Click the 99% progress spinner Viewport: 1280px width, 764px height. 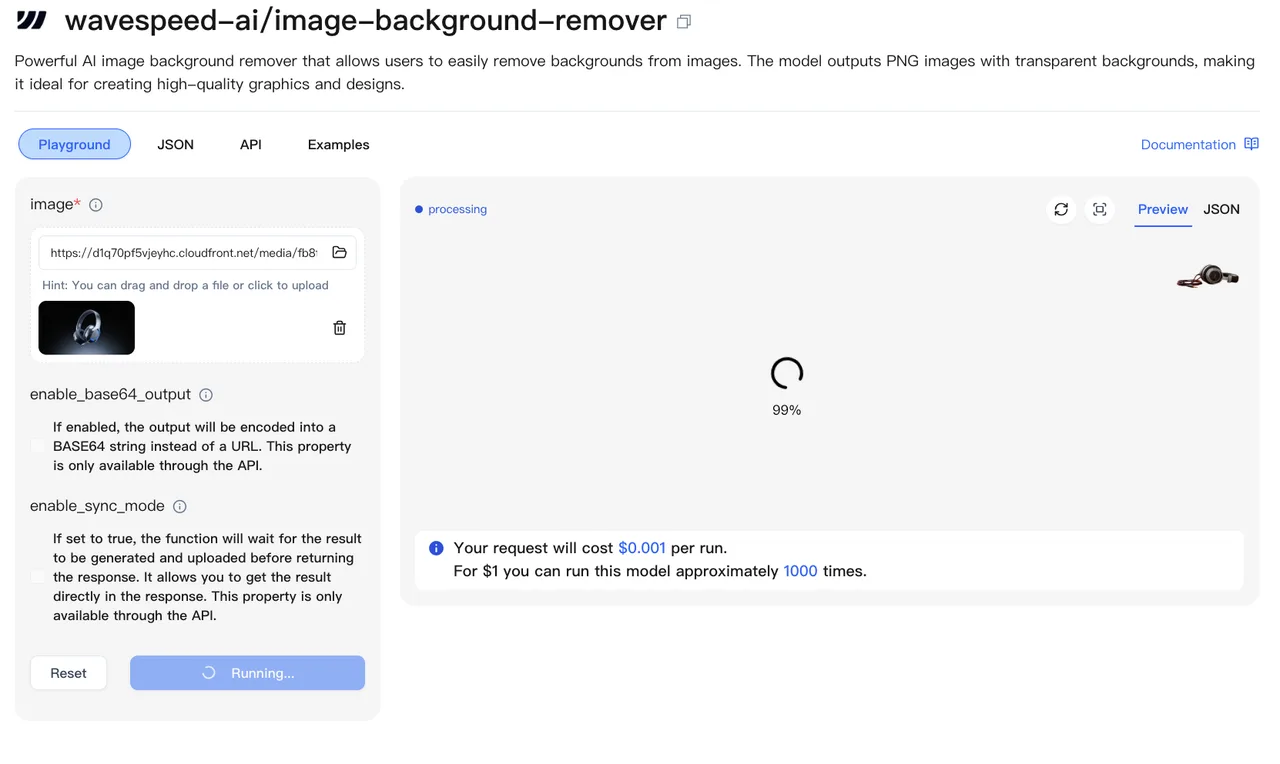point(787,373)
